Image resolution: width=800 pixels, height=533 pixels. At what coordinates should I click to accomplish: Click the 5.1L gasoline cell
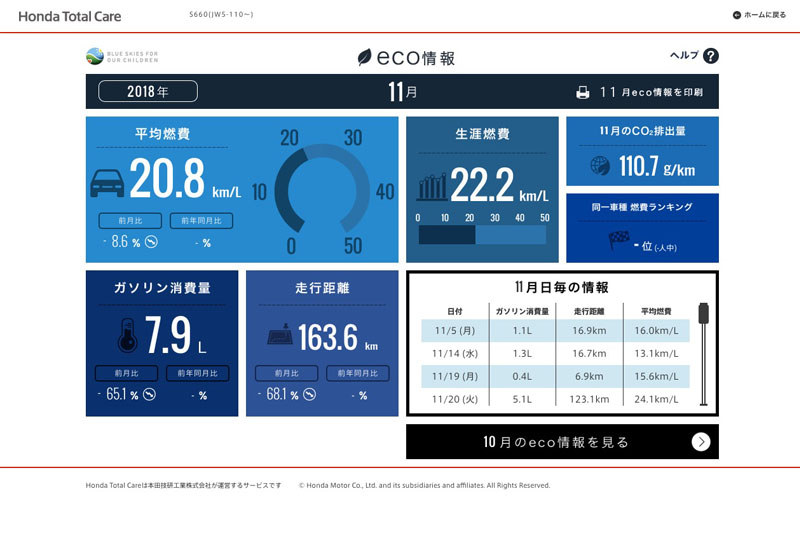(x=522, y=399)
